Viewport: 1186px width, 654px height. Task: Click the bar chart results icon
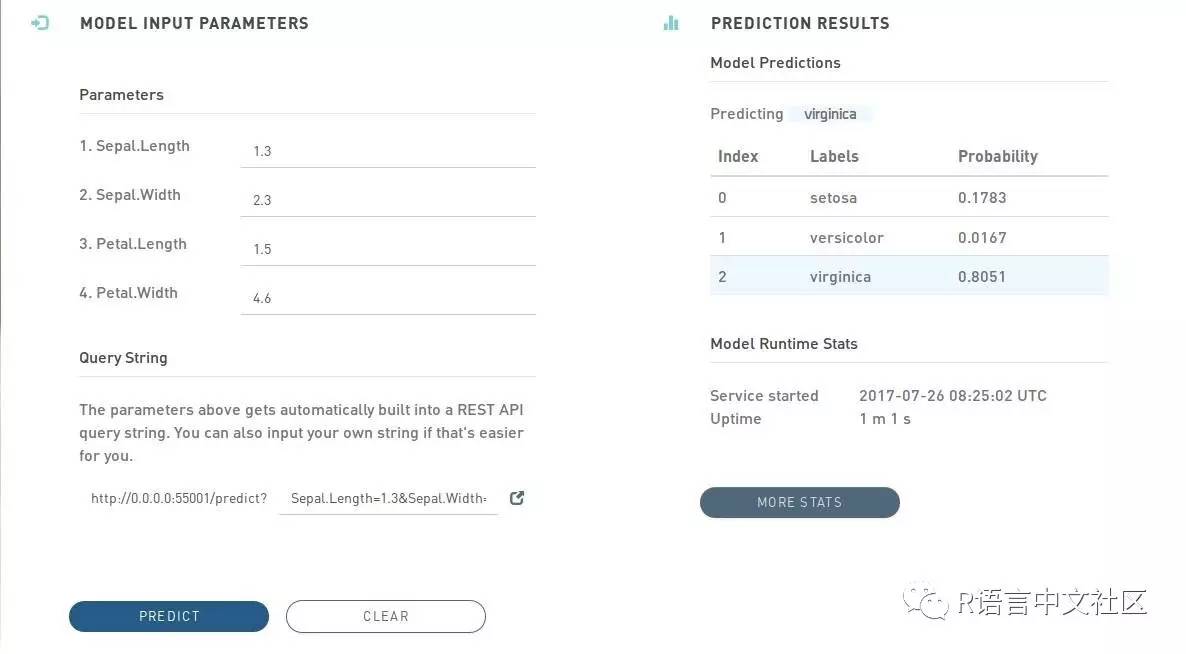coord(671,23)
